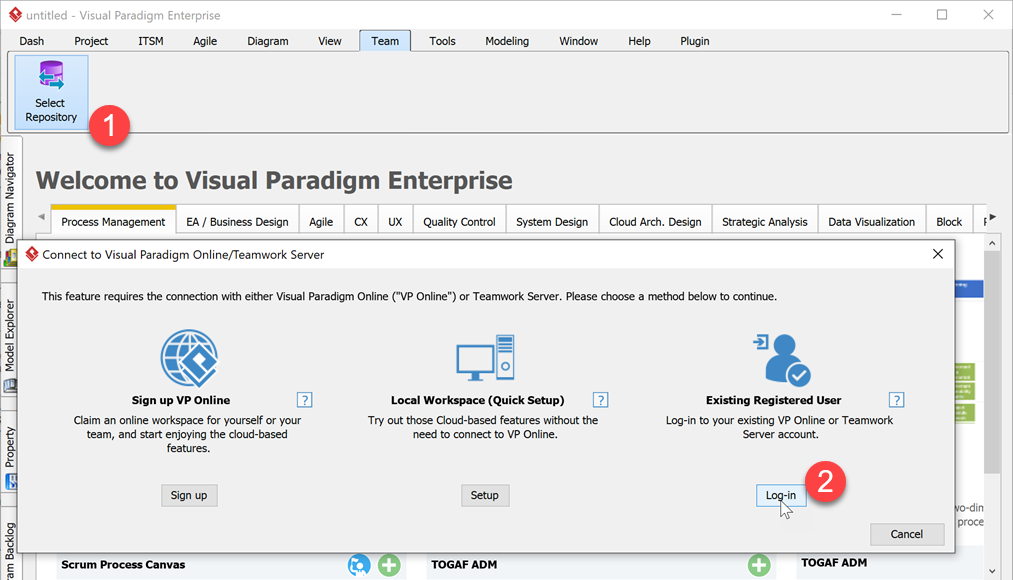Image resolution: width=1013 pixels, height=580 pixels.
Task: Cancel the connection dialog
Action: [x=907, y=534]
